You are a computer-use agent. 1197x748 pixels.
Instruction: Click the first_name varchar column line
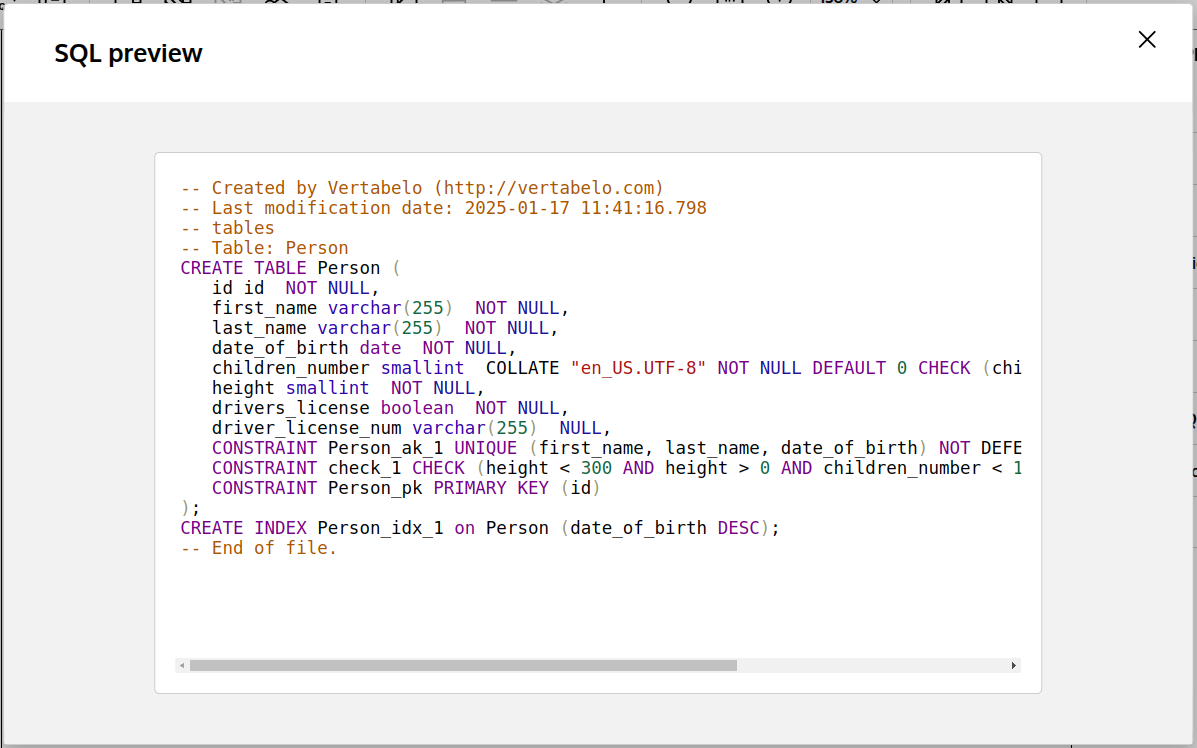pos(390,308)
